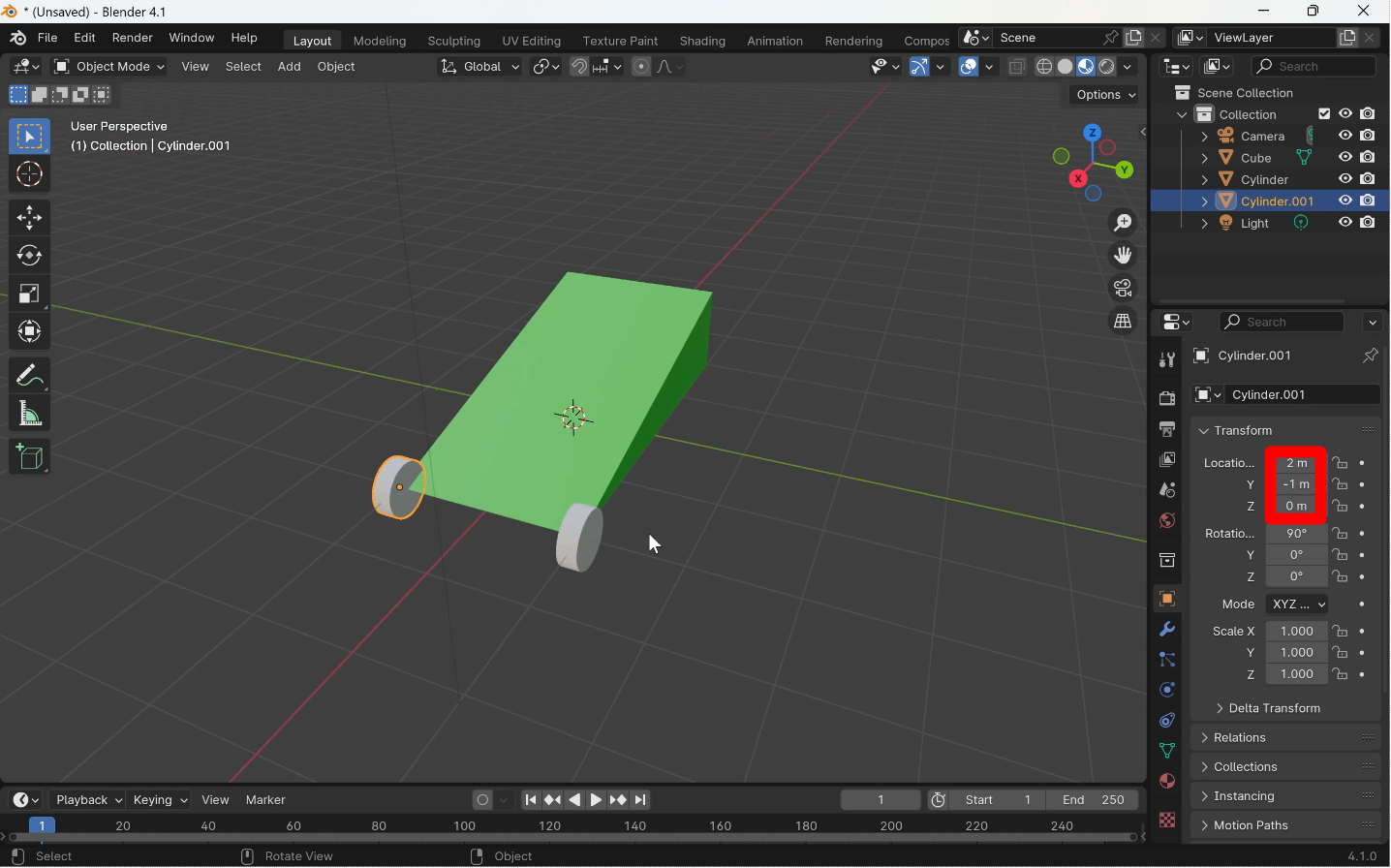This screenshot has height=868, width=1391.
Task: Pin the Cylinder.001 properties panel
Action: click(x=1371, y=356)
